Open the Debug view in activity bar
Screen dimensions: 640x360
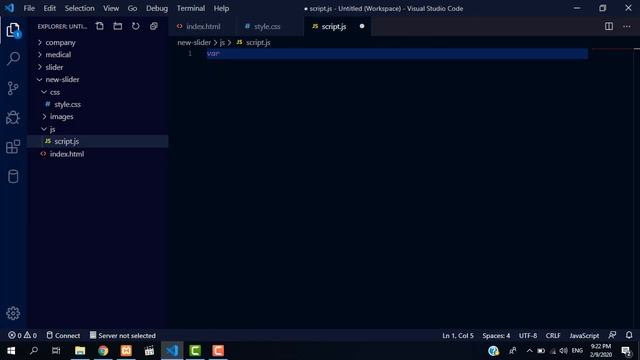pyautogui.click(x=13, y=118)
